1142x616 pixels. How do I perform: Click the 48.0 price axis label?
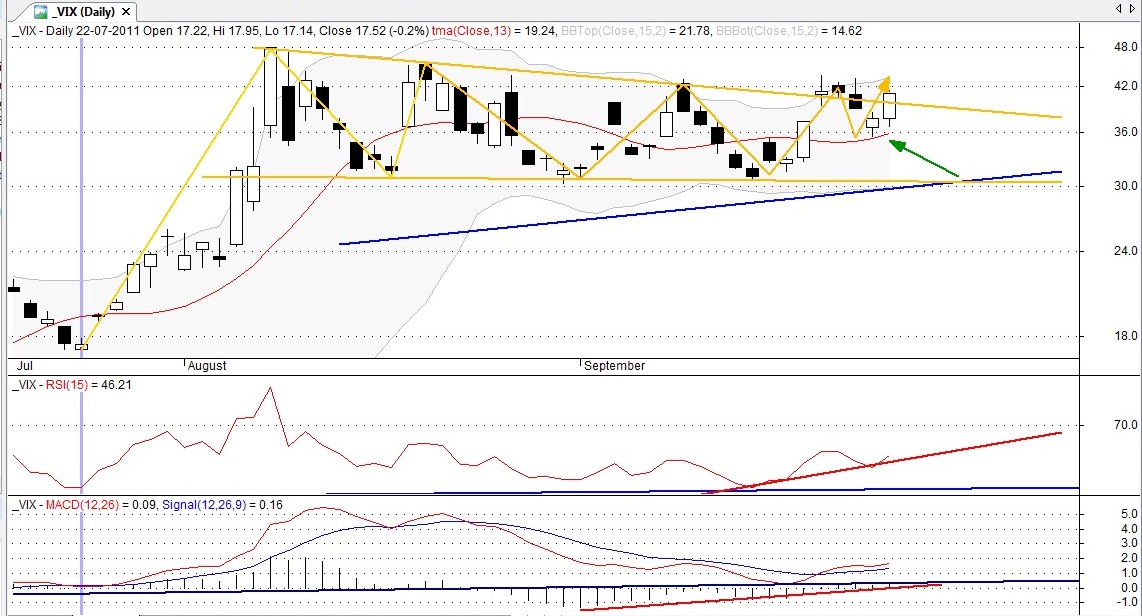pyautogui.click(x=1125, y=47)
